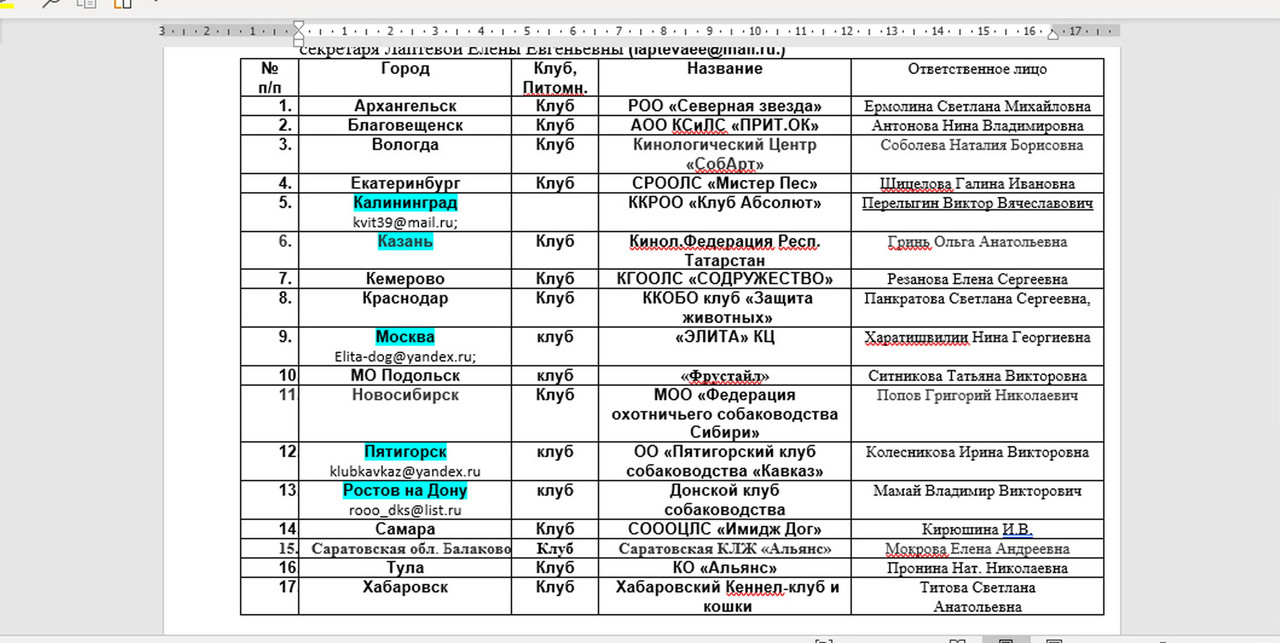Click the highlighted Ростов на Дону text
The width and height of the screenshot is (1280, 643).
coord(405,491)
